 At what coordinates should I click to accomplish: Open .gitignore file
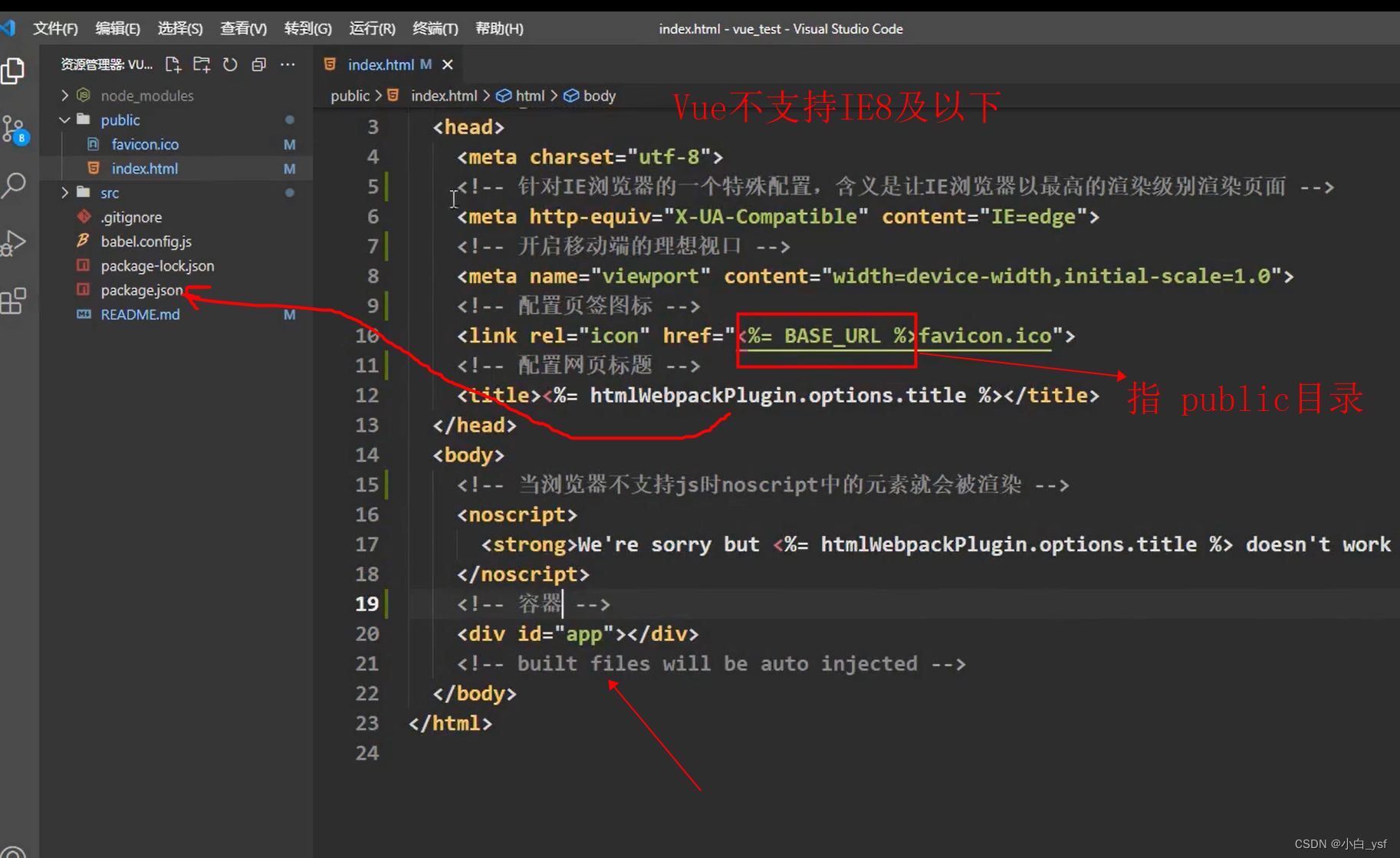click(131, 217)
